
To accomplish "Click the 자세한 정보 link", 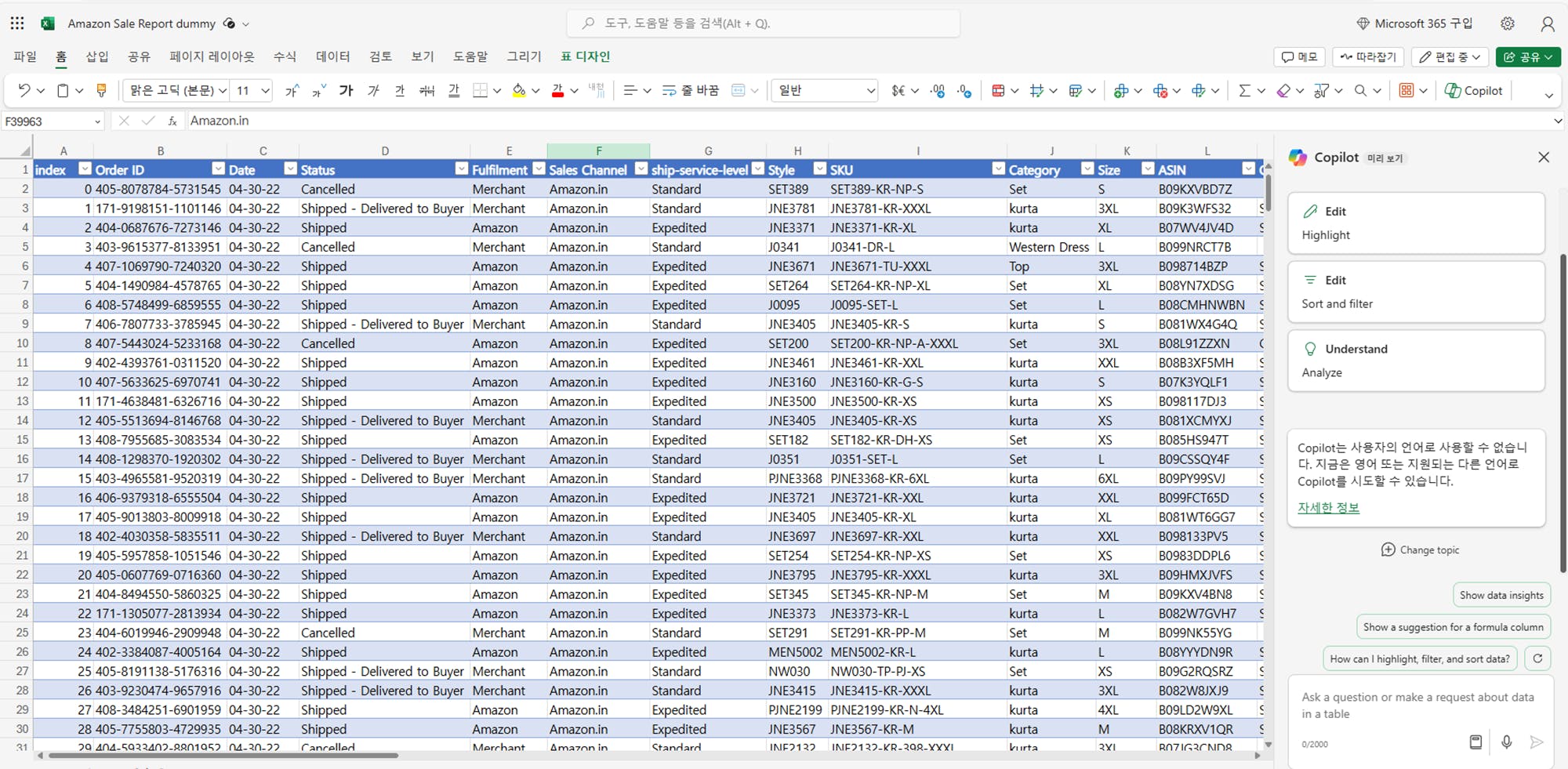I will 1328,507.
